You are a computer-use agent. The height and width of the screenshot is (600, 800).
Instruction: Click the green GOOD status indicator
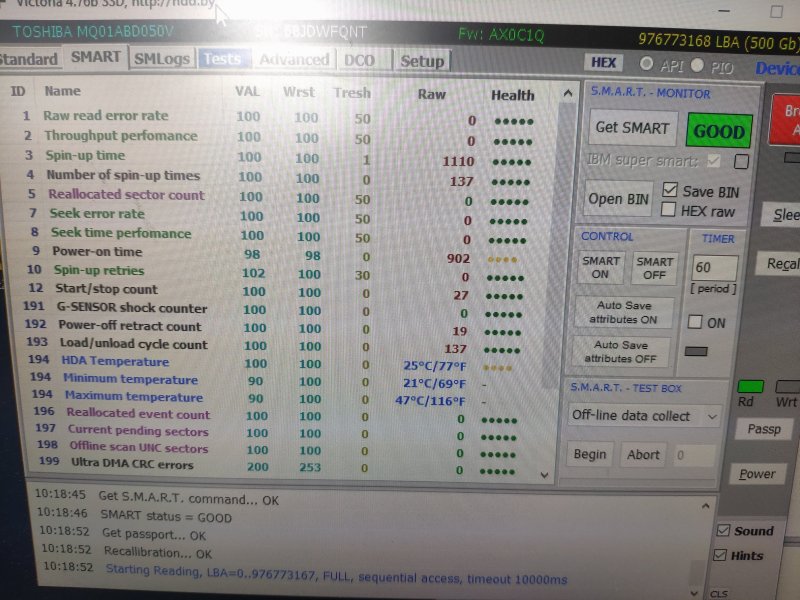click(x=720, y=130)
